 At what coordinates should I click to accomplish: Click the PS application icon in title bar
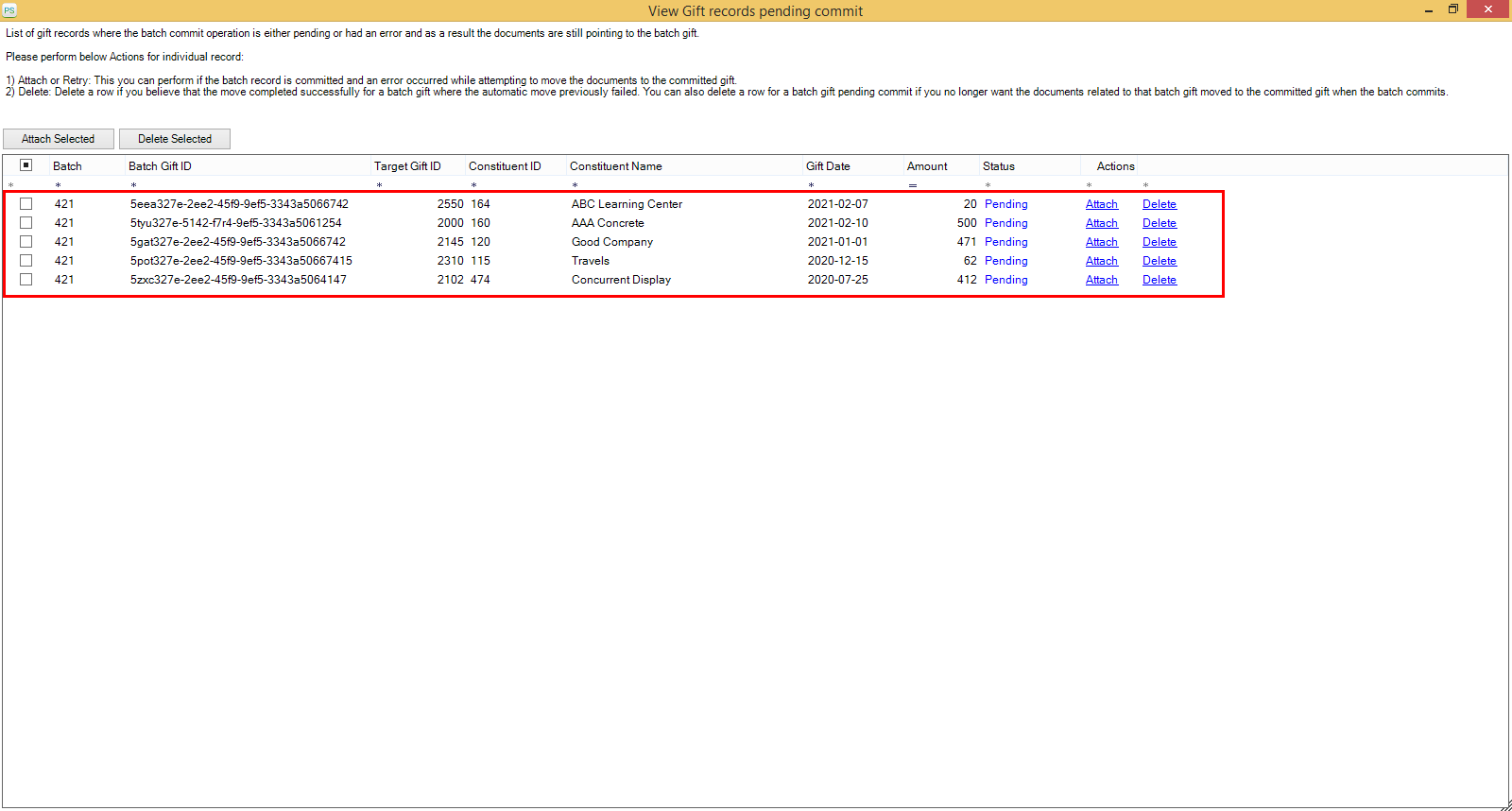tap(9, 10)
